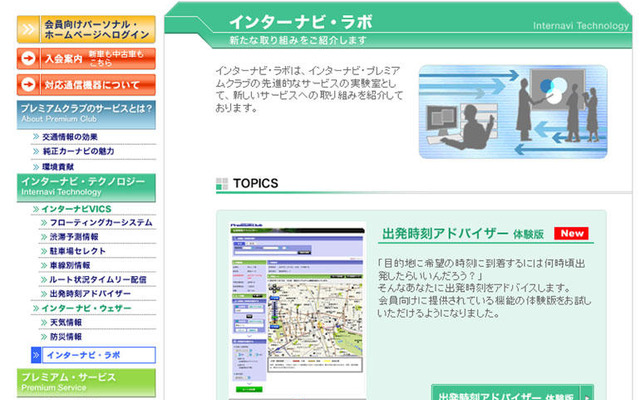Click the chevron icon next to 駐車場セレクト

coord(44,251)
